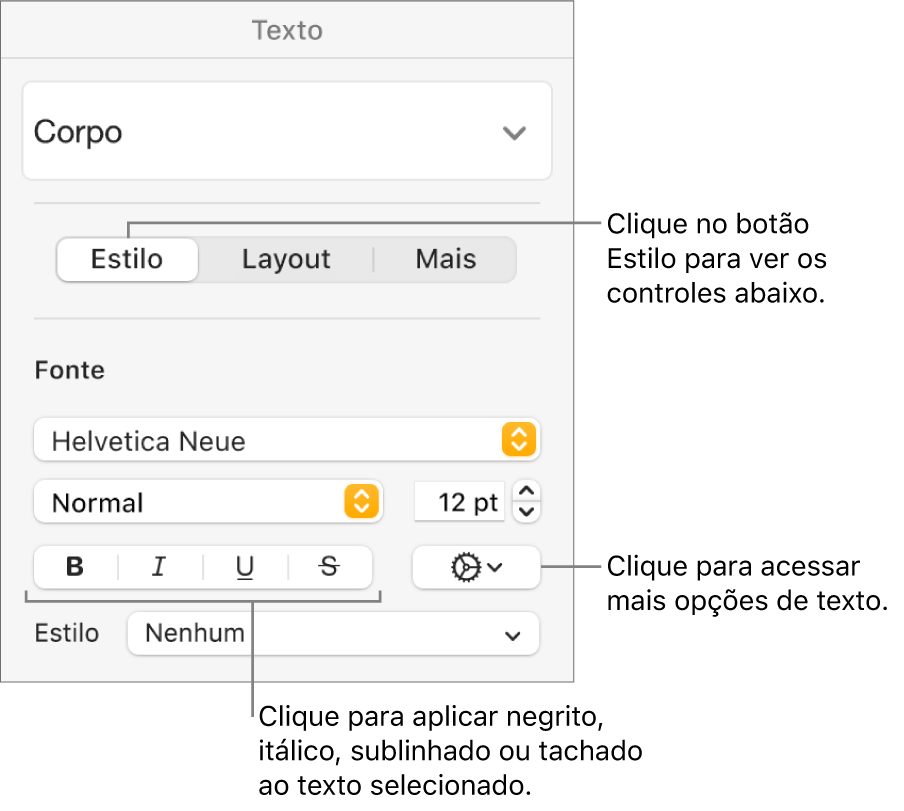Open the gear advanced text options menu
This screenshot has width=904, height=811.
[x=476, y=567]
